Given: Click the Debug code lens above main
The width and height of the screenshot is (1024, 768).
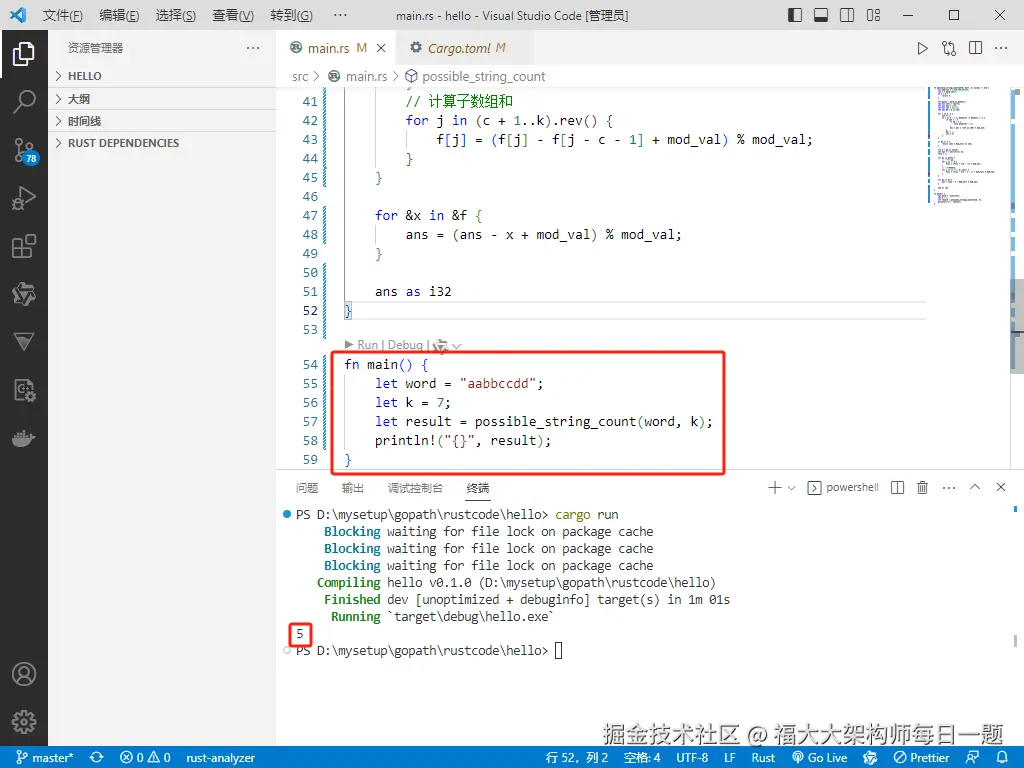Looking at the screenshot, I should 405,345.
